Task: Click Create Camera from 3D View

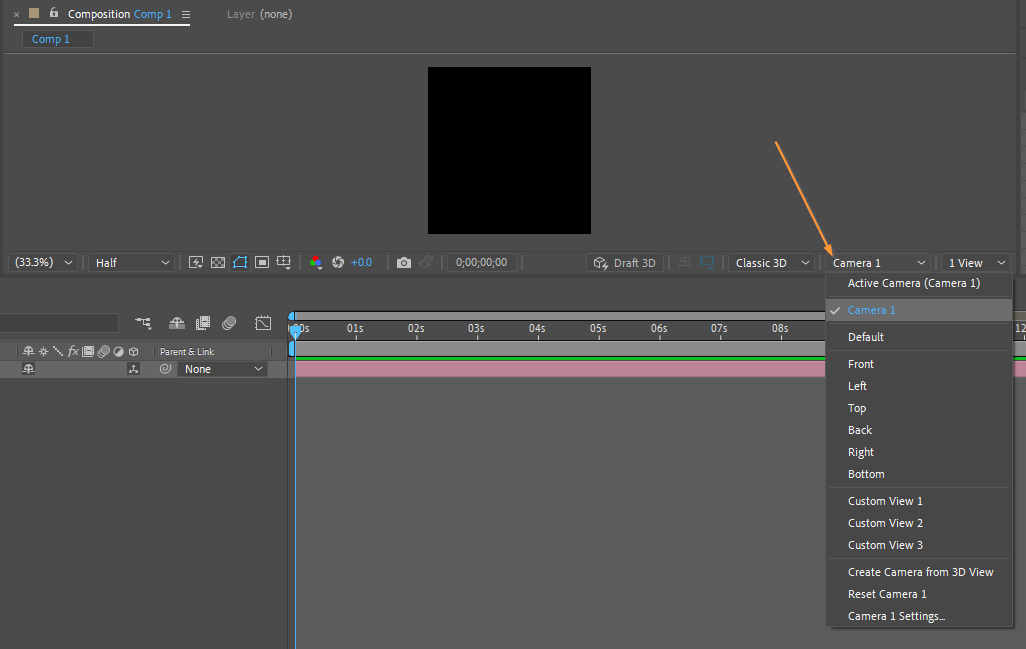Action: (919, 572)
